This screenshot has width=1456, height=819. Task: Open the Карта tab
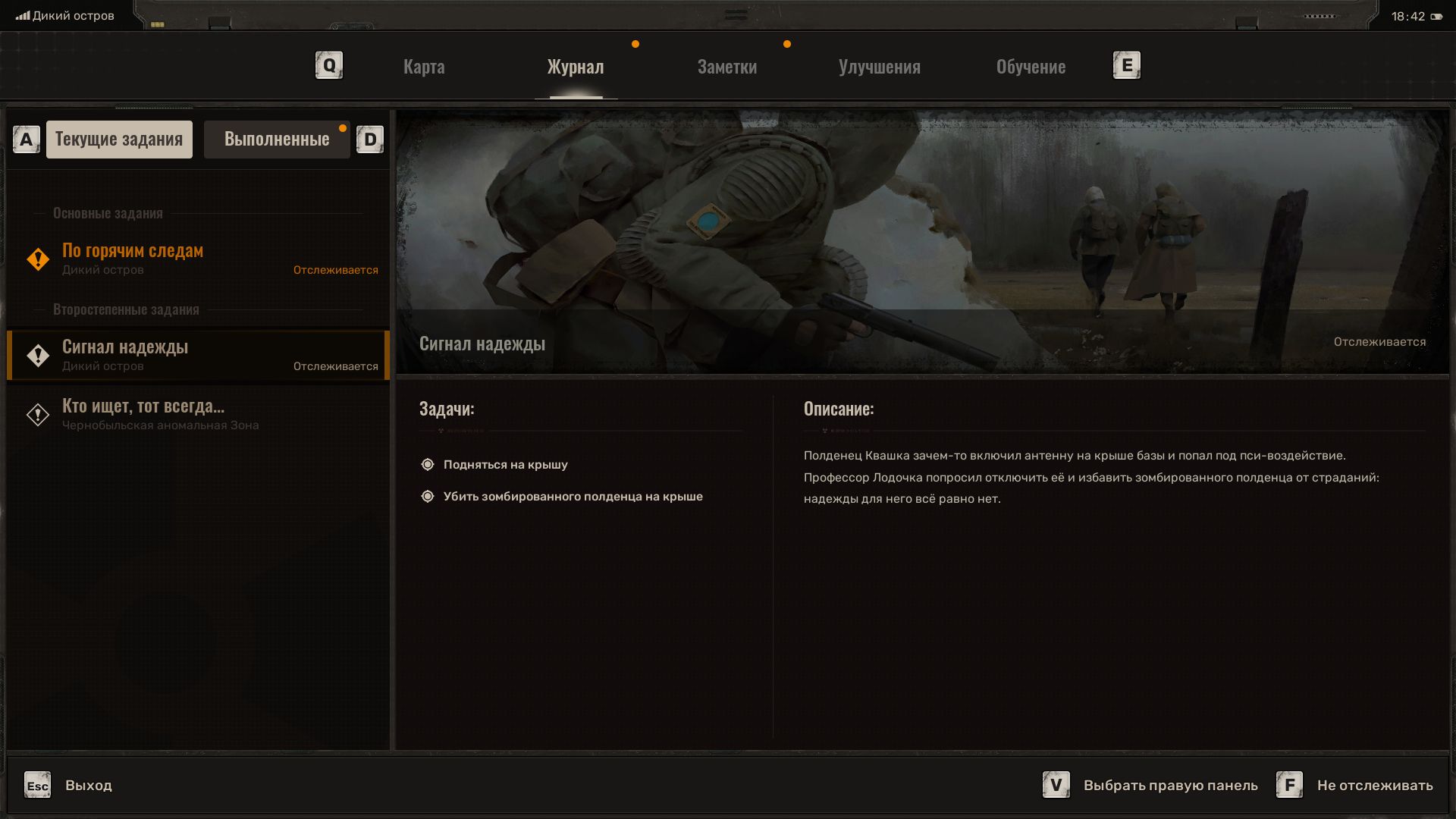tap(424, 67)
